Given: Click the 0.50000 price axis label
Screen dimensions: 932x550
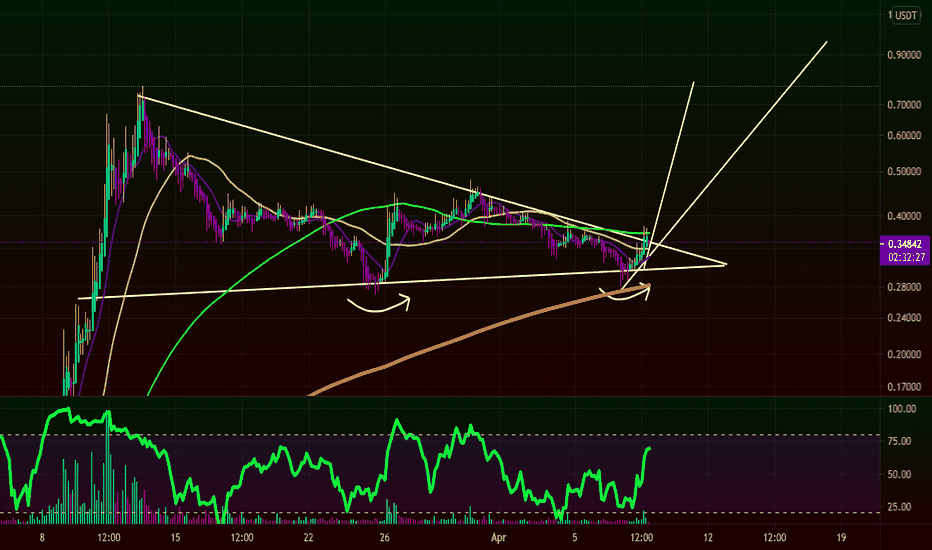Looking at the screenshot, I should [x=904, y=172].
